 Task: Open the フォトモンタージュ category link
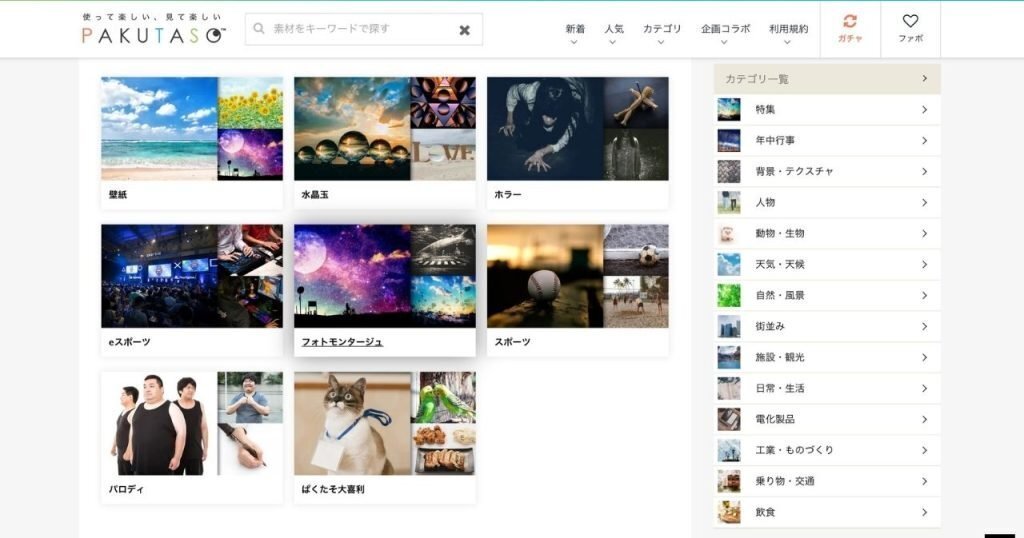(x=342, y=342)
